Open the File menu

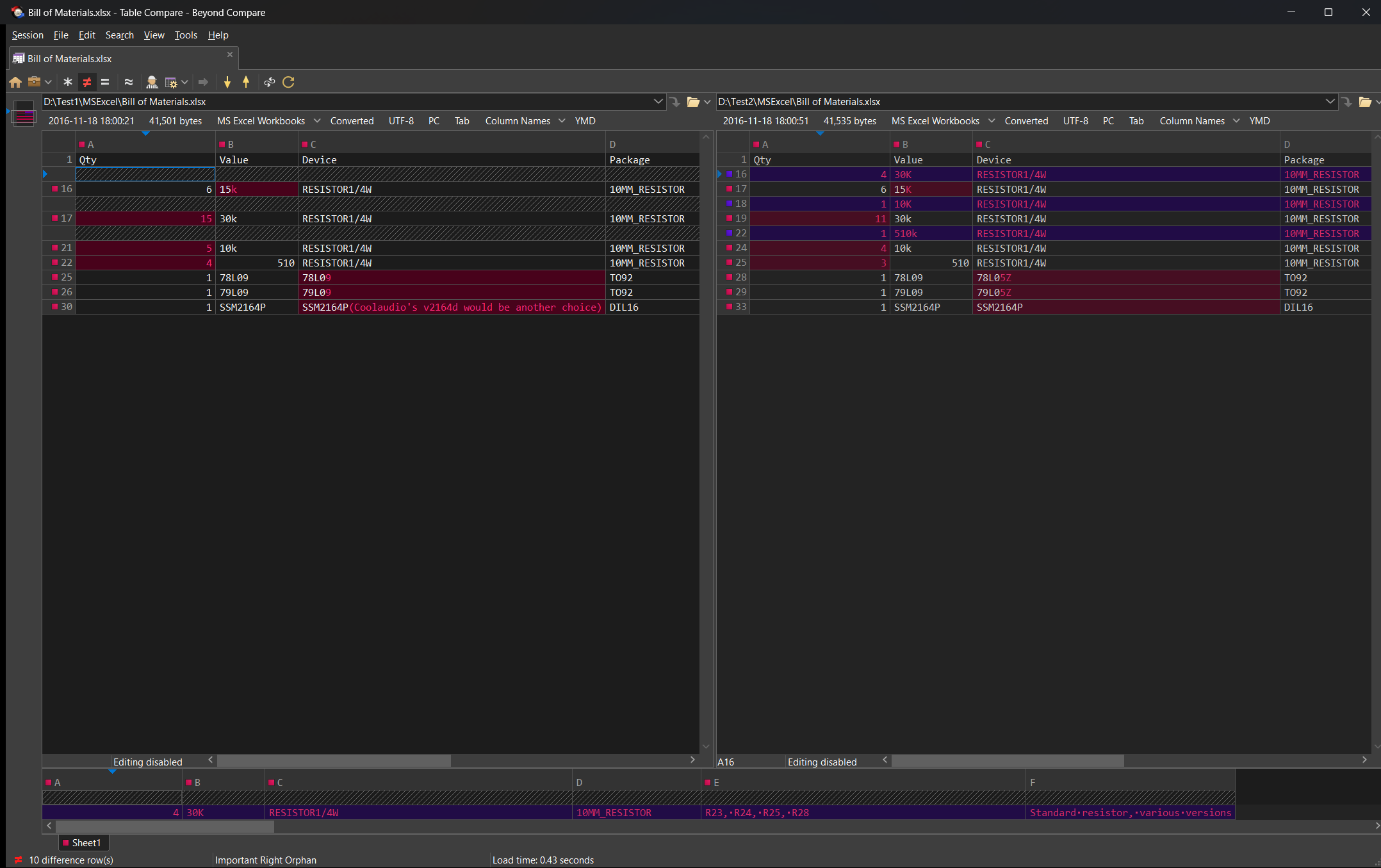61,35
